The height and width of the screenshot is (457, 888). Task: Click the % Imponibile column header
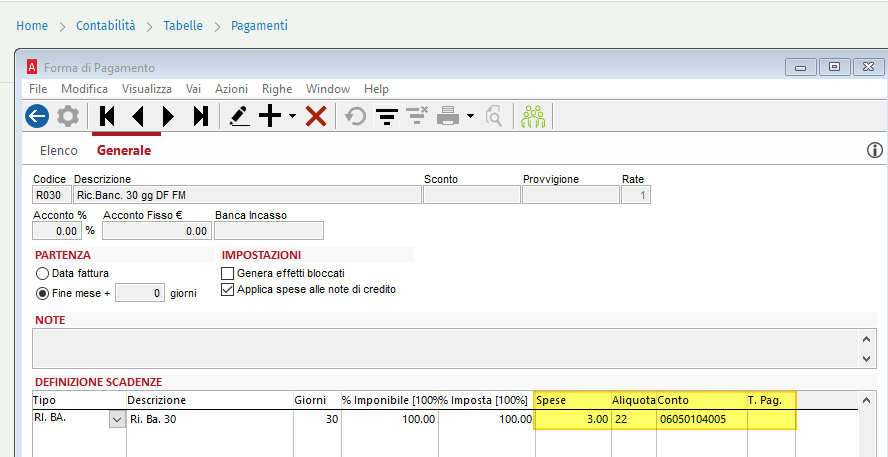pos(390,400)
